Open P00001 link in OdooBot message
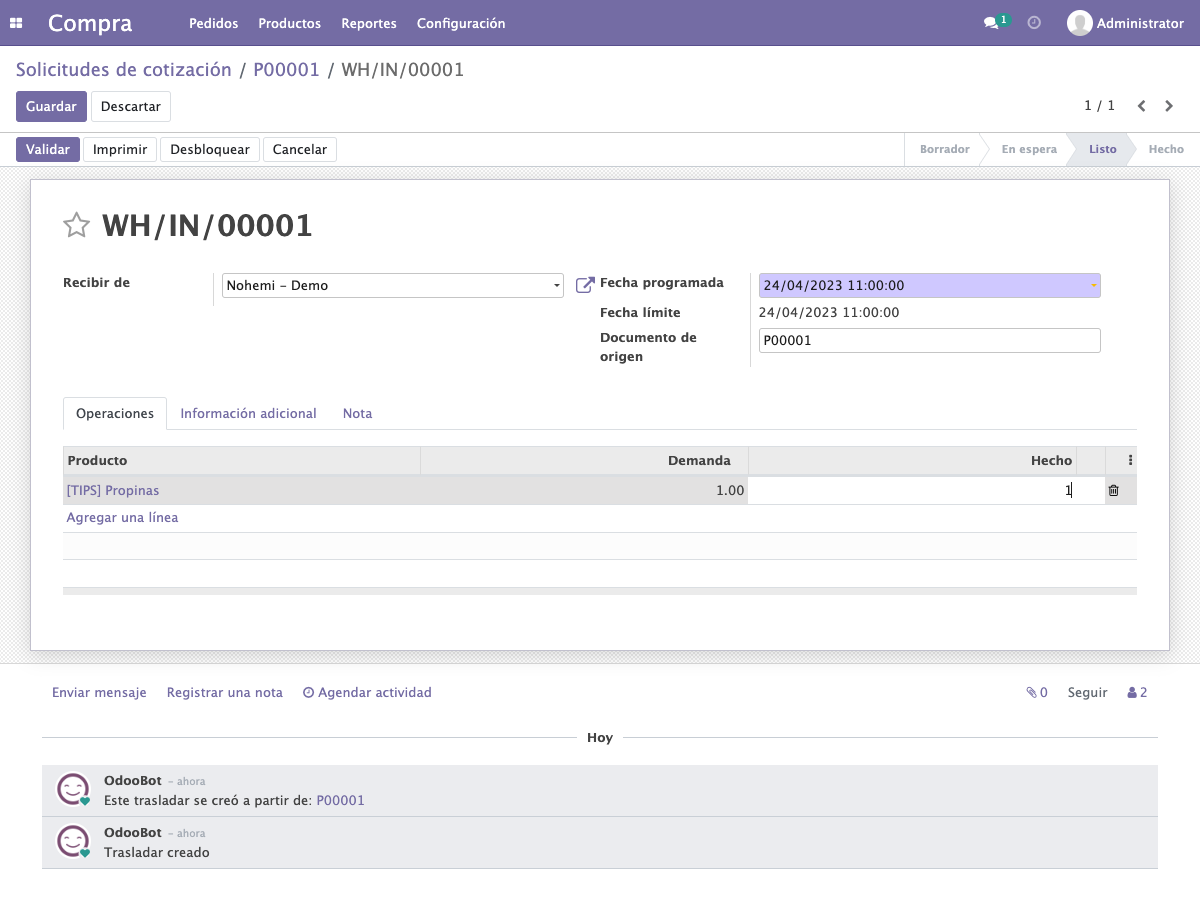This screenshot has height=900, width=1200. pos(340,800)
